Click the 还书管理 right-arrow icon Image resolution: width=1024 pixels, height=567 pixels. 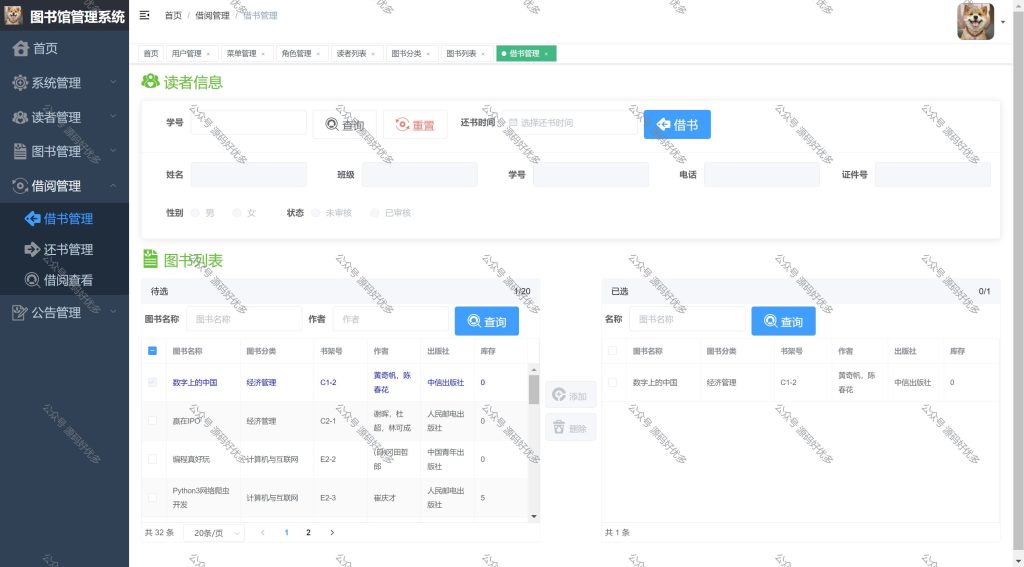click(32, 250)
